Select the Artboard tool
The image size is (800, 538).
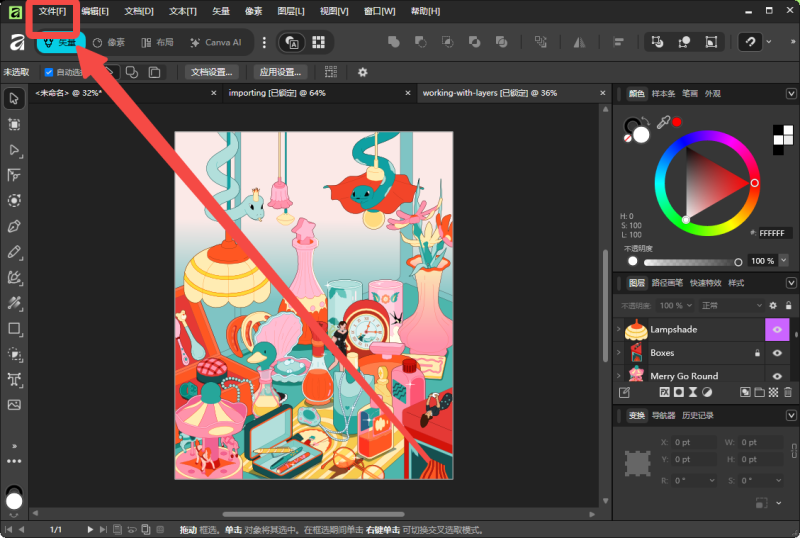pyautogui.click(x=14, y=124)
